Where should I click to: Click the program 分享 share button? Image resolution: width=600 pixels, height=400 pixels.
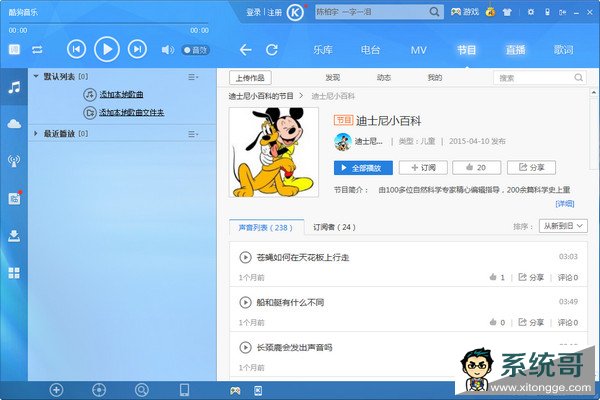click(531, 168)
